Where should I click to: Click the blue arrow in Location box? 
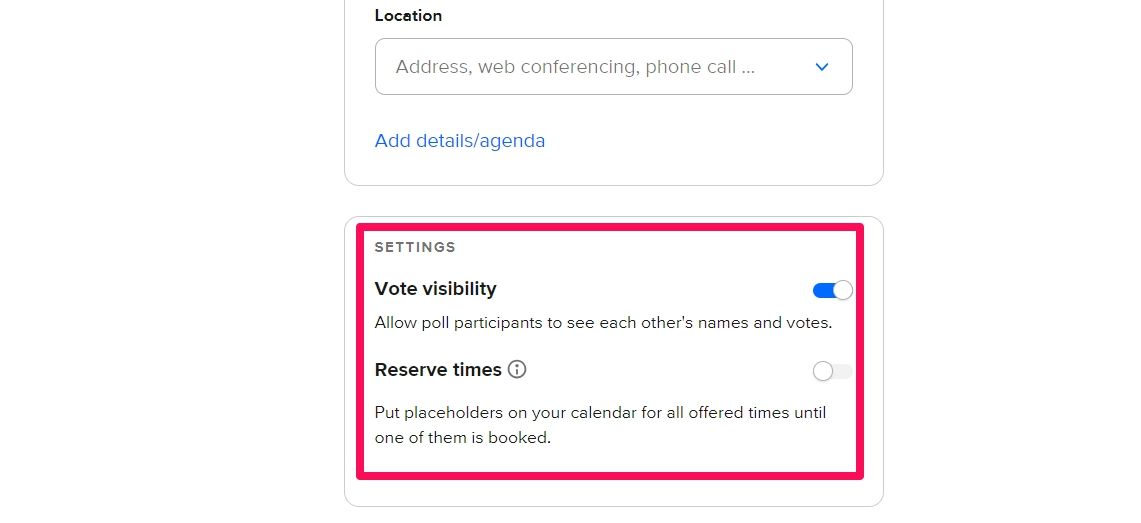(x=822, y=67)
